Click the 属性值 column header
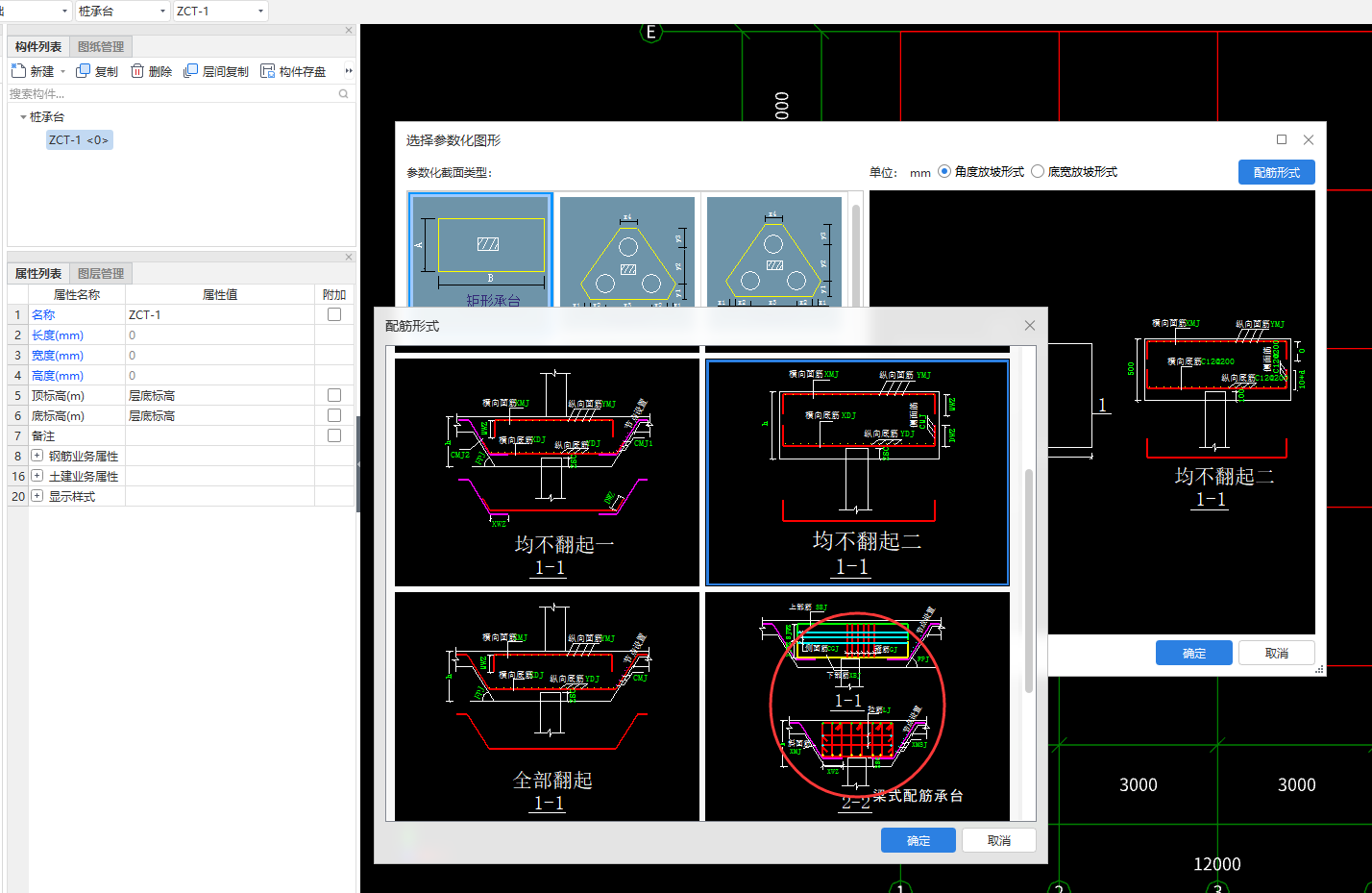 pyautogui.click(x=220, y=294)
